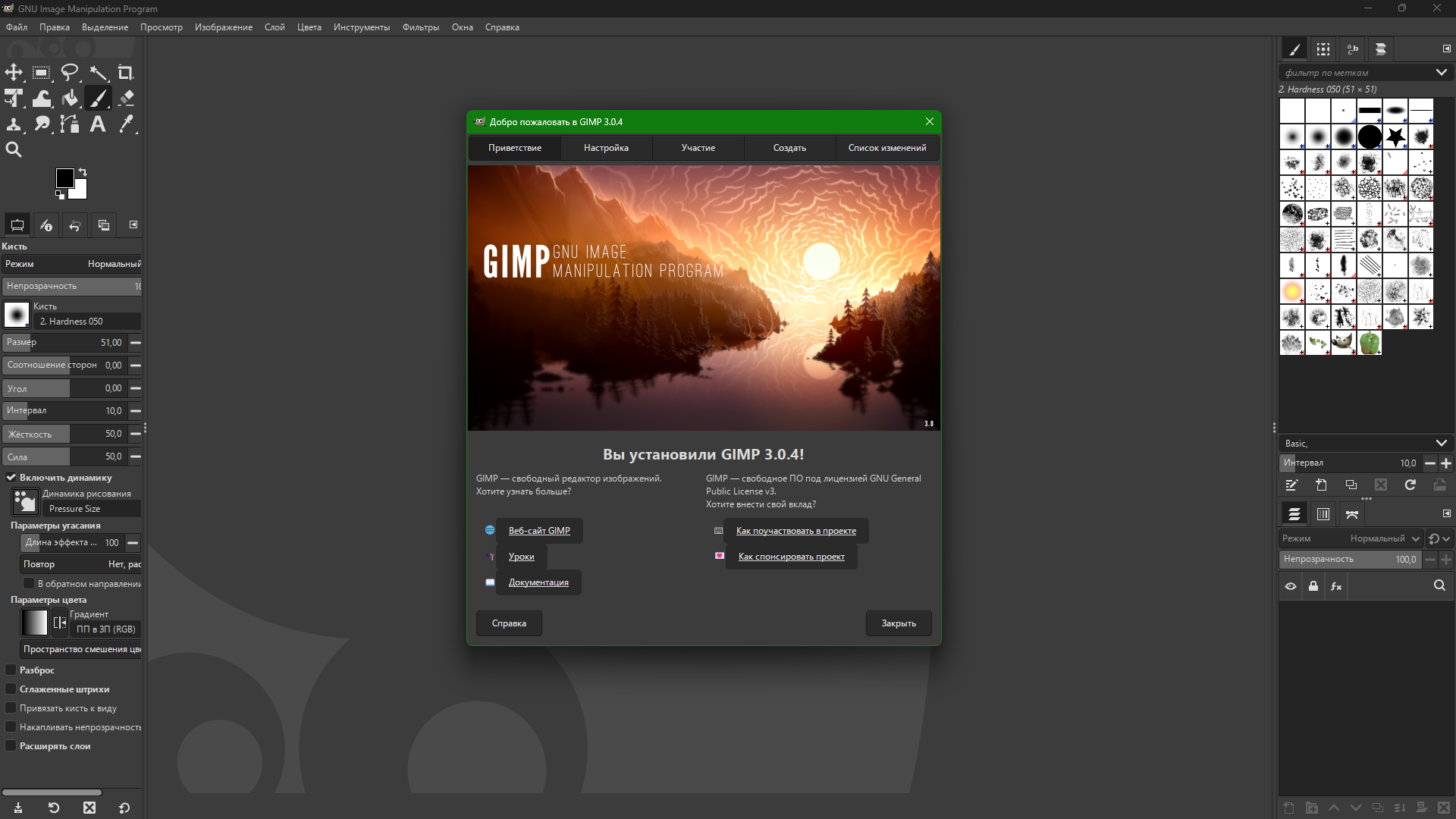Select the Color Picker eyedropper tool

tap(127, 124)
